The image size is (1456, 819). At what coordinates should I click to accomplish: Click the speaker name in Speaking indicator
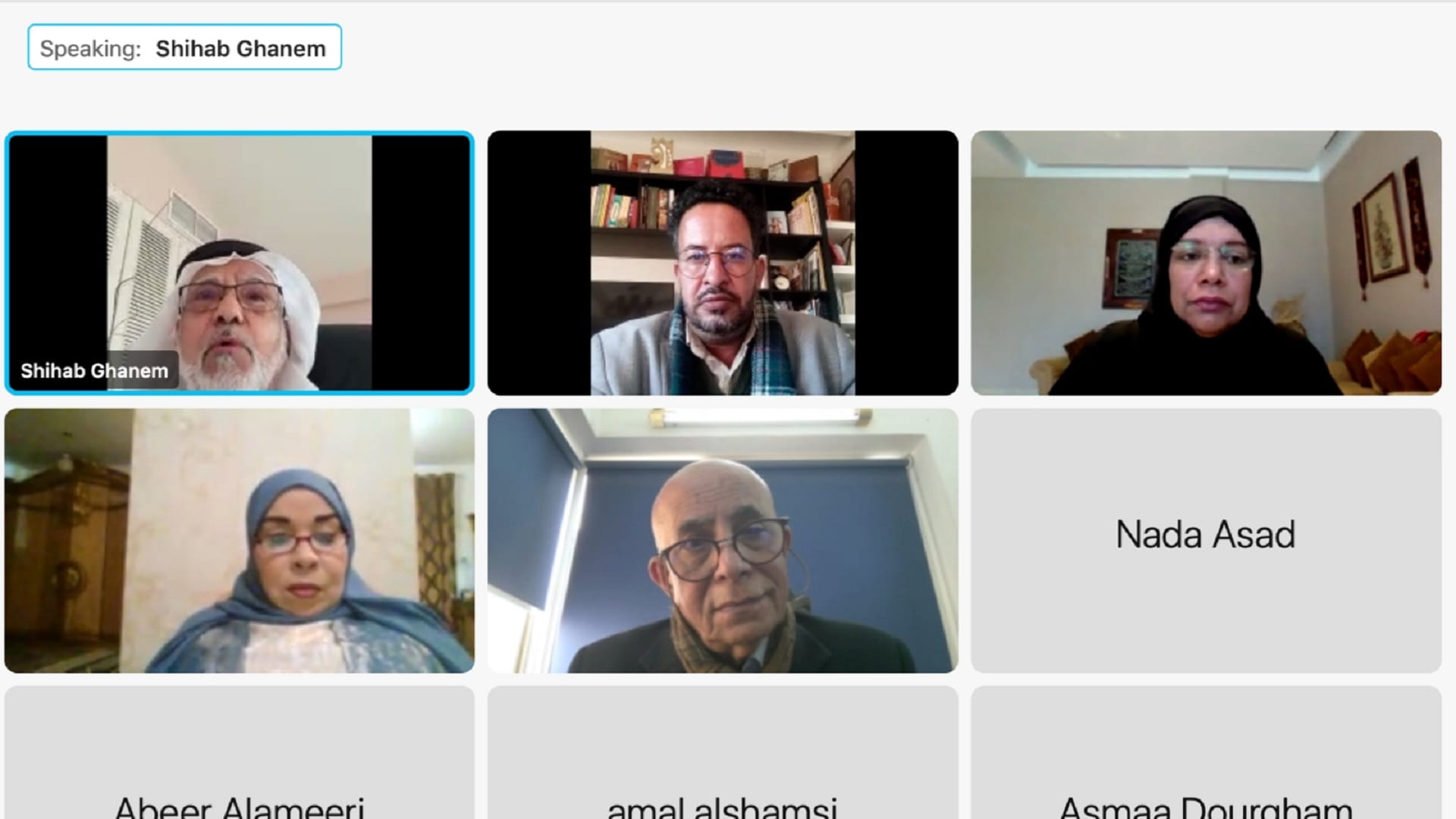240,49
